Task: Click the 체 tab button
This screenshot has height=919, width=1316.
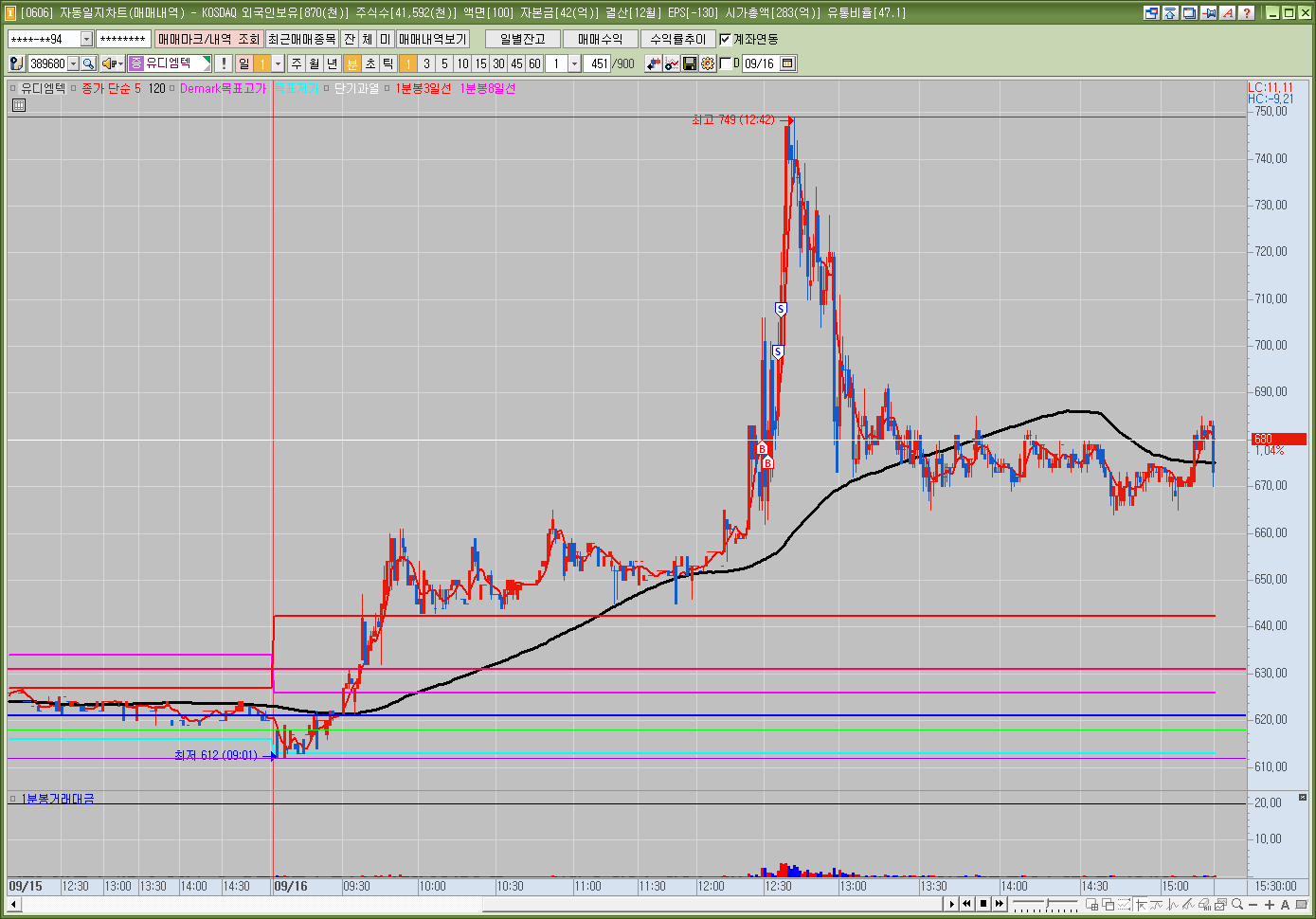Action: (x=368, y=39)
